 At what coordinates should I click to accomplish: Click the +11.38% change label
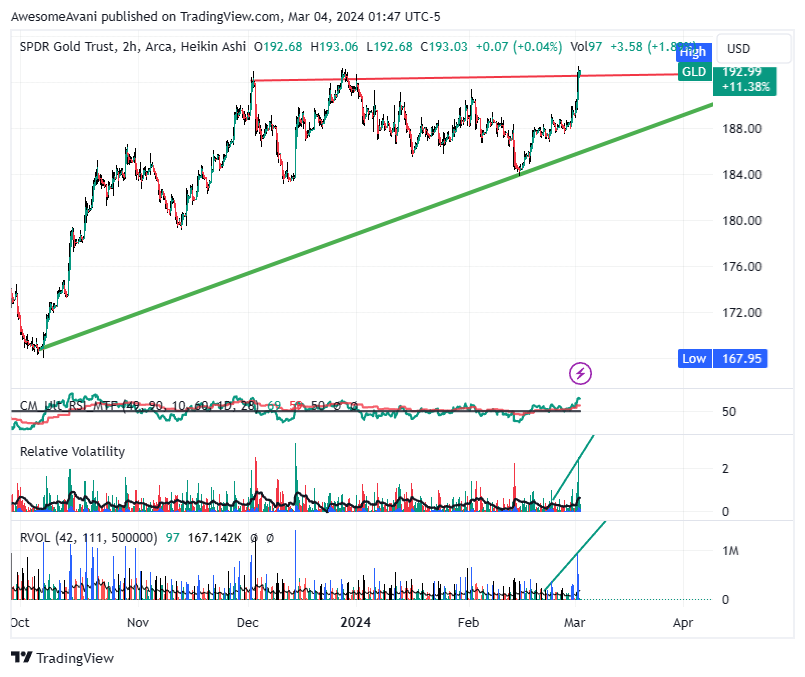pyautogui.click(x=745, y=87)
